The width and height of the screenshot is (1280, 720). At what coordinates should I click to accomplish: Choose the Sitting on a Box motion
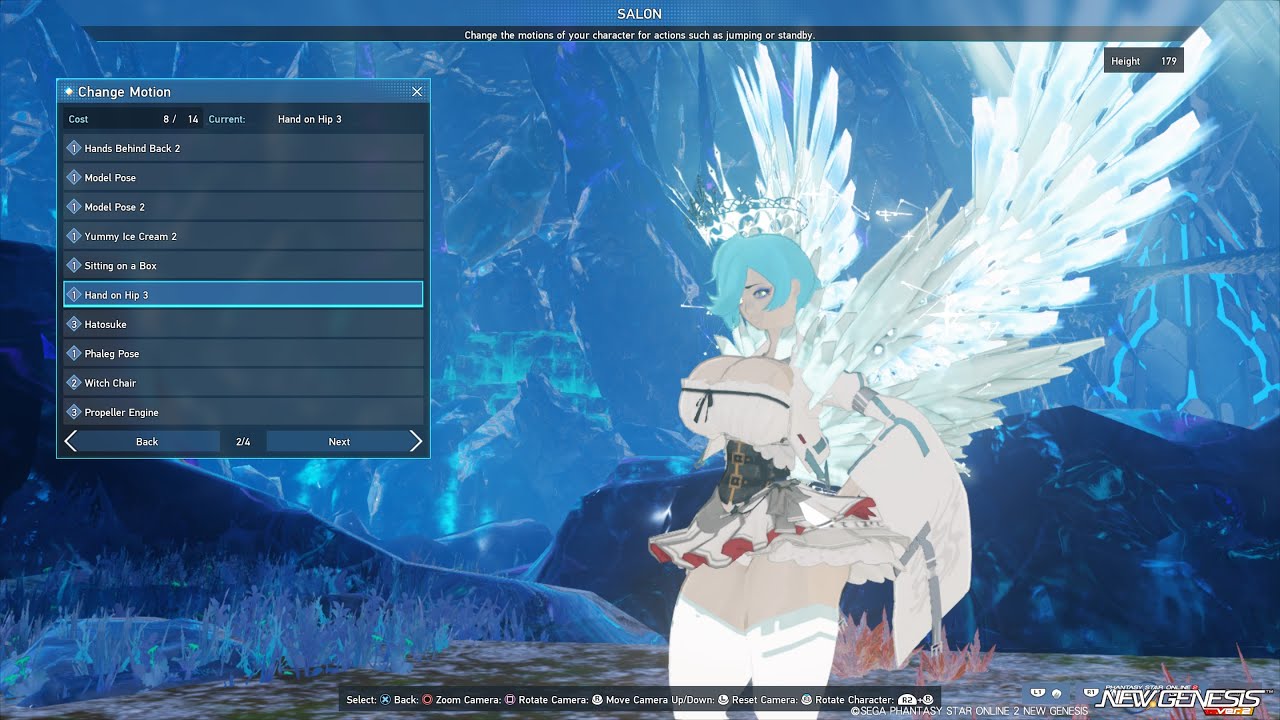point(243,265)
